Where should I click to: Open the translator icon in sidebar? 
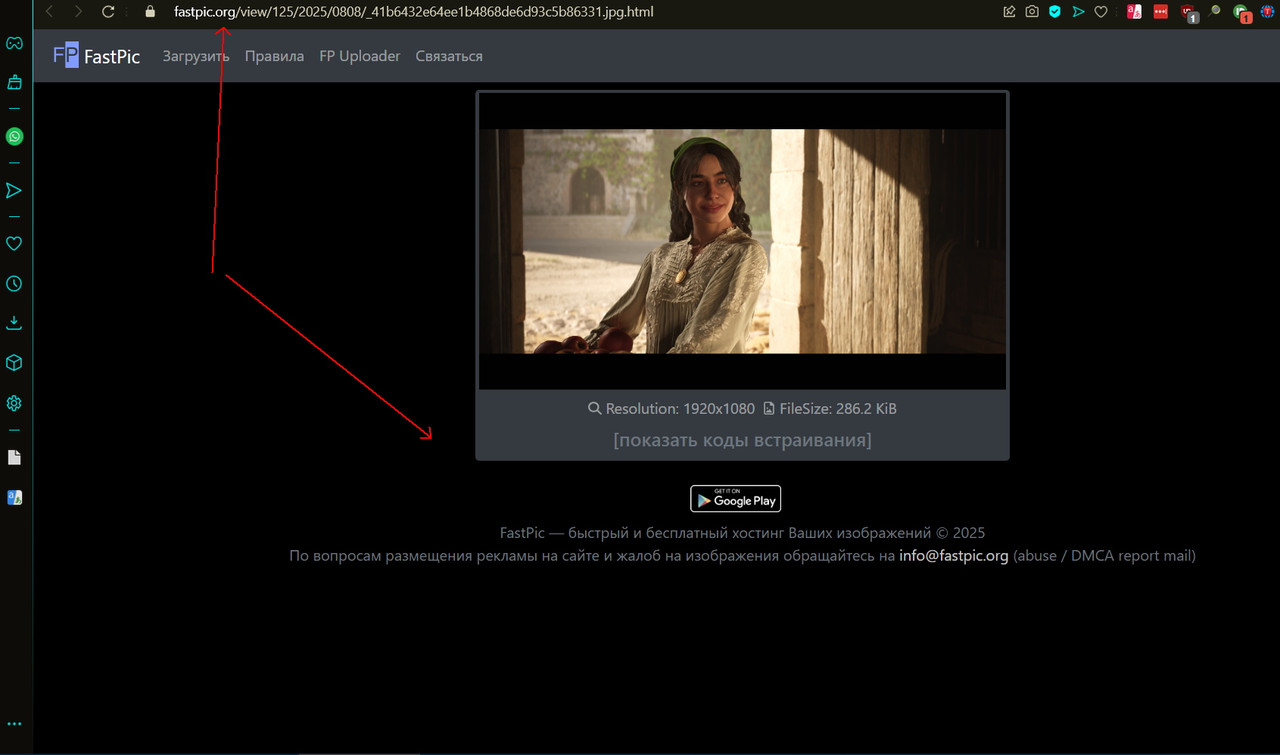tap(14, 497)
